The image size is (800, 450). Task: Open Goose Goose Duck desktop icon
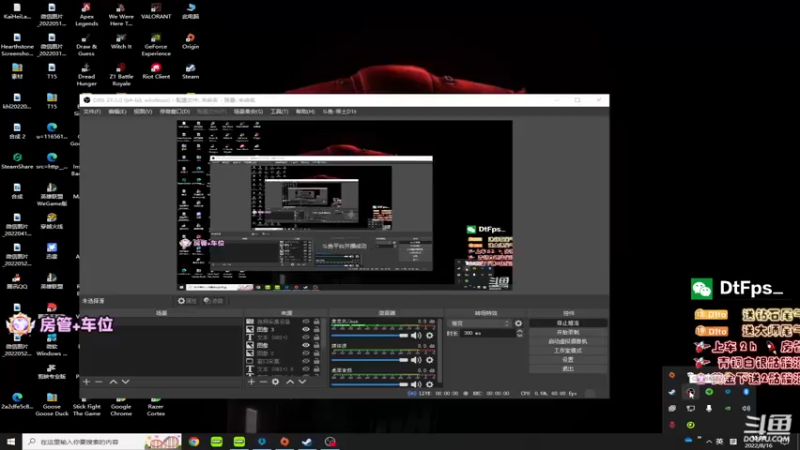[52, 405]
